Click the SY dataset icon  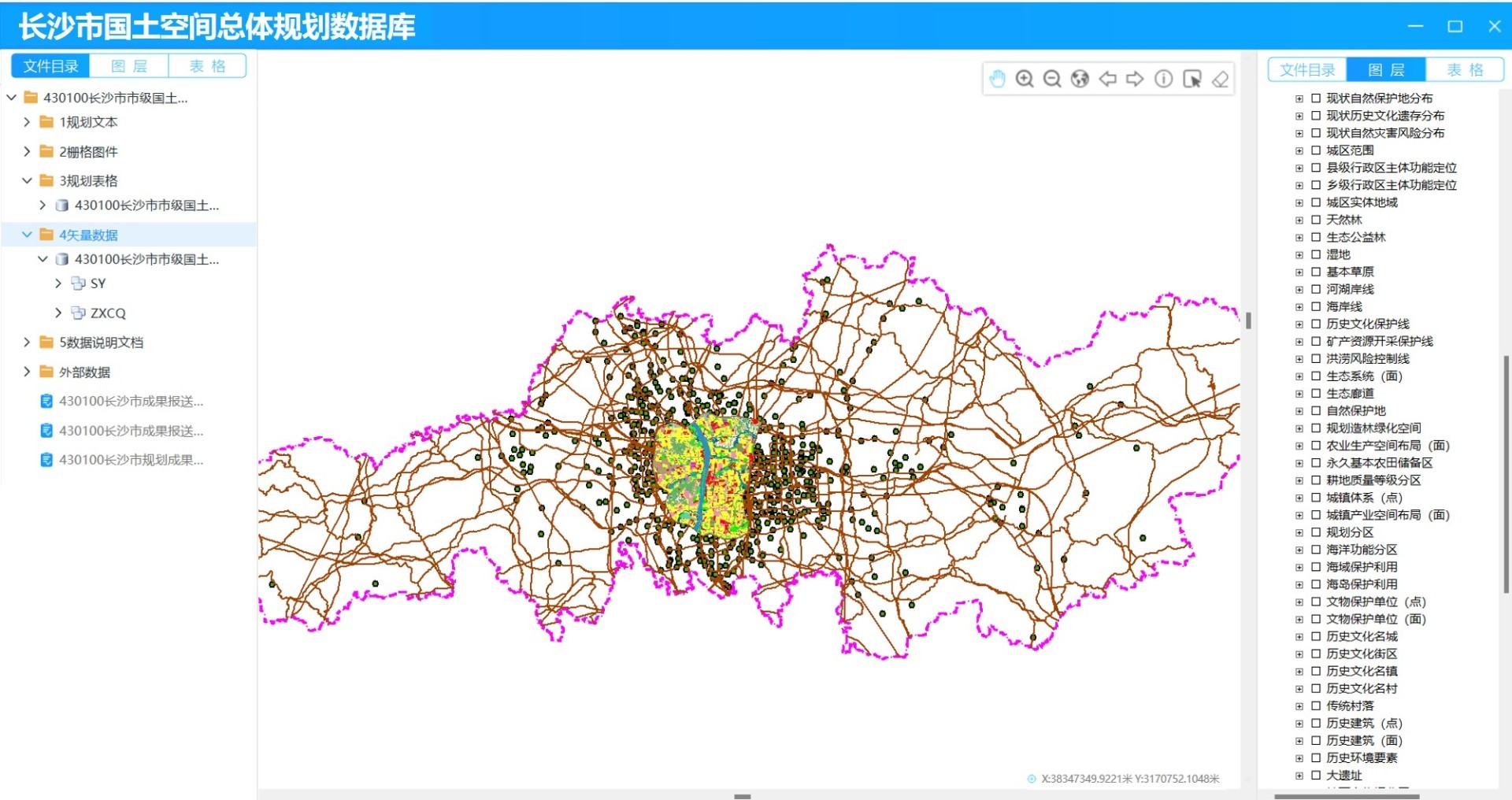pyautogui.click(x=78, y=283)
